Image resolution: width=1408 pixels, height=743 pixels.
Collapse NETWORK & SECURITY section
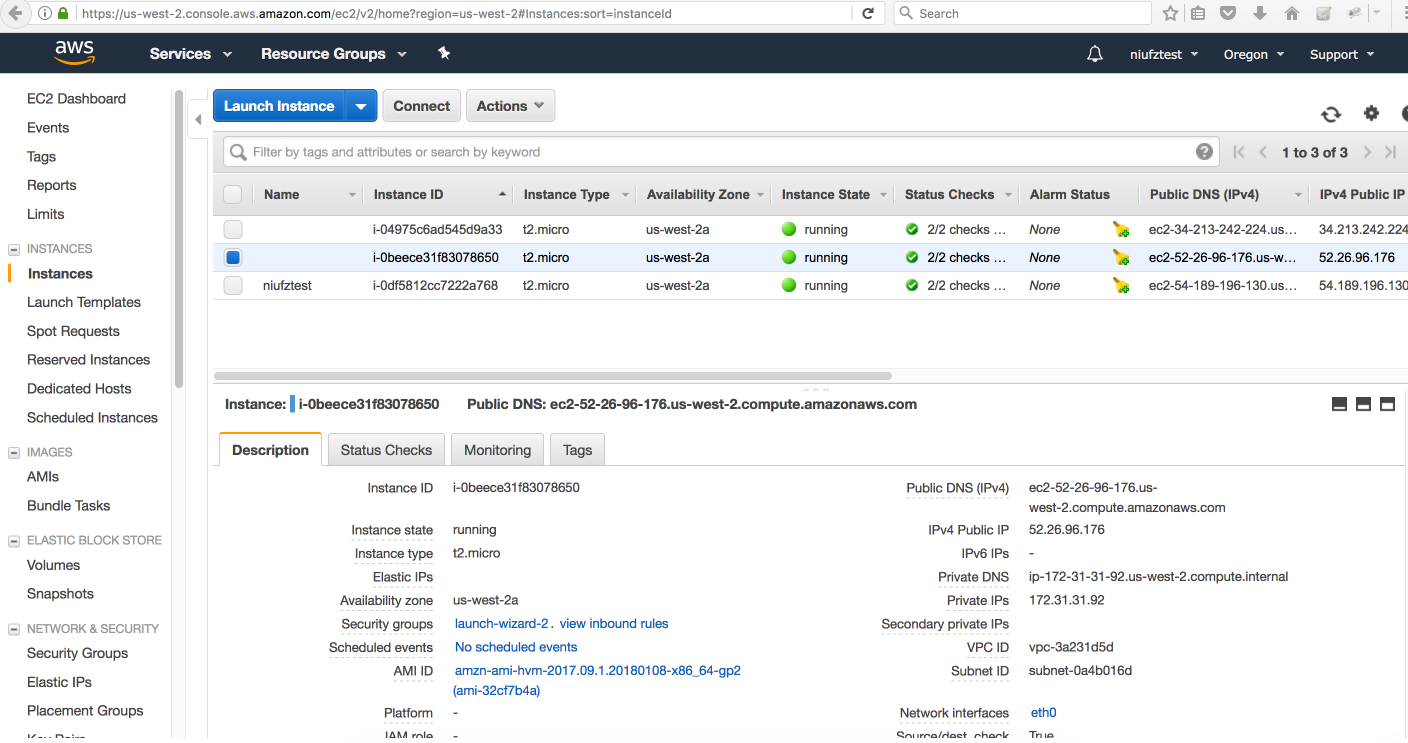(14, 629)
